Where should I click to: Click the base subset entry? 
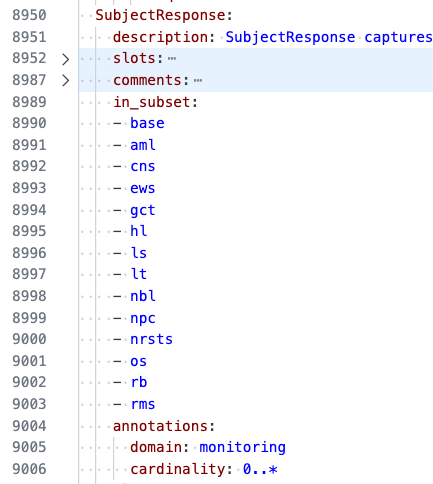147,123
